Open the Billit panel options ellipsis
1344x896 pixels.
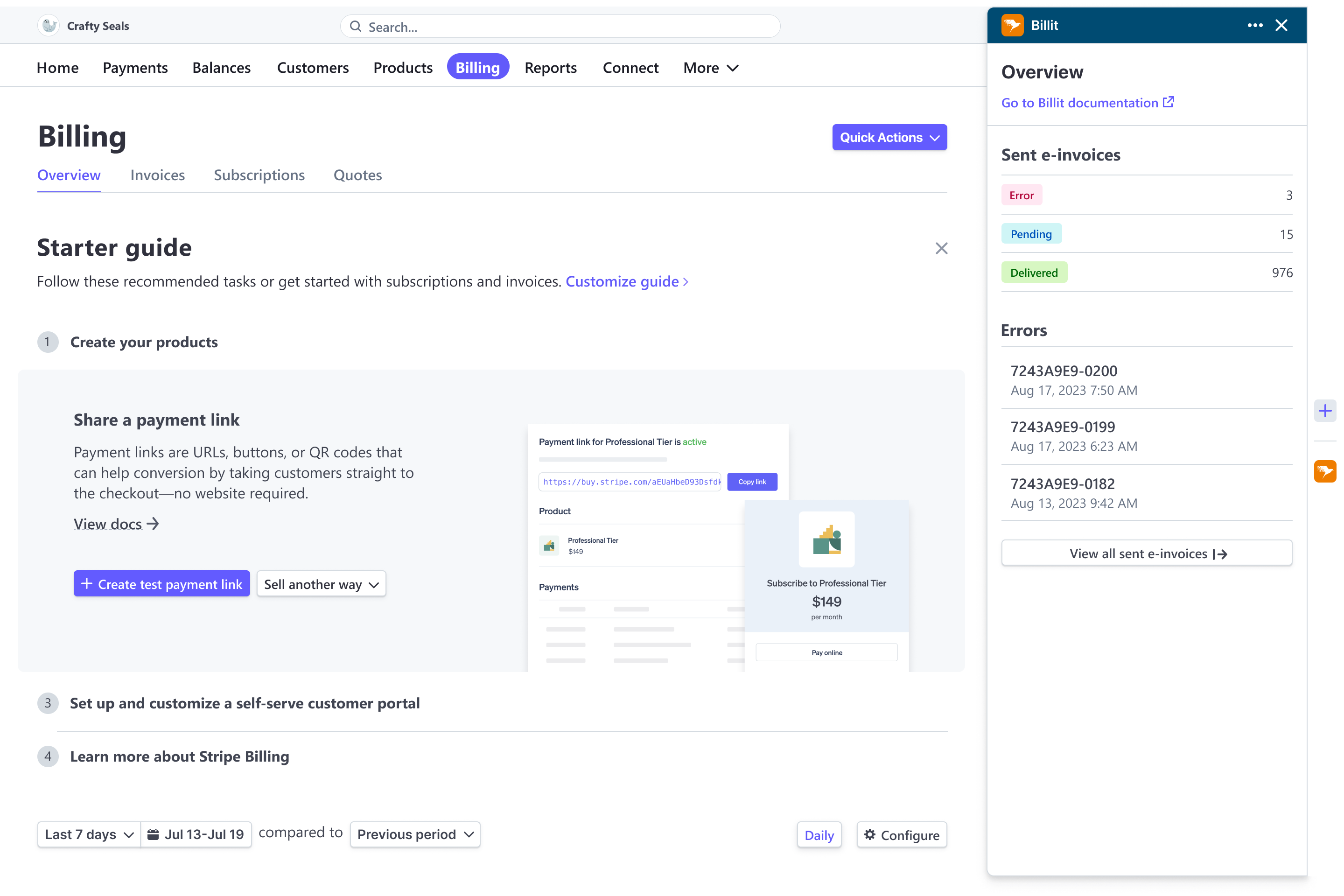point(1255,25)
